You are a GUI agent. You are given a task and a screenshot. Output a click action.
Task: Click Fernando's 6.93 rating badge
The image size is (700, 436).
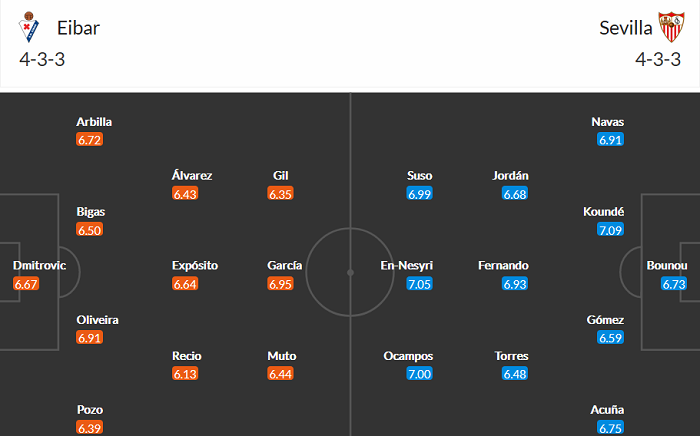(515, 284)
